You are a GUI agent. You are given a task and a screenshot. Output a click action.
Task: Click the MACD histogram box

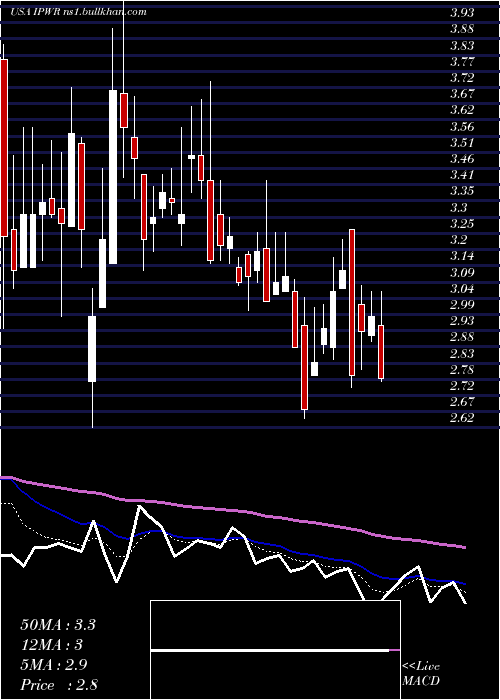click(x=275, y=650)
